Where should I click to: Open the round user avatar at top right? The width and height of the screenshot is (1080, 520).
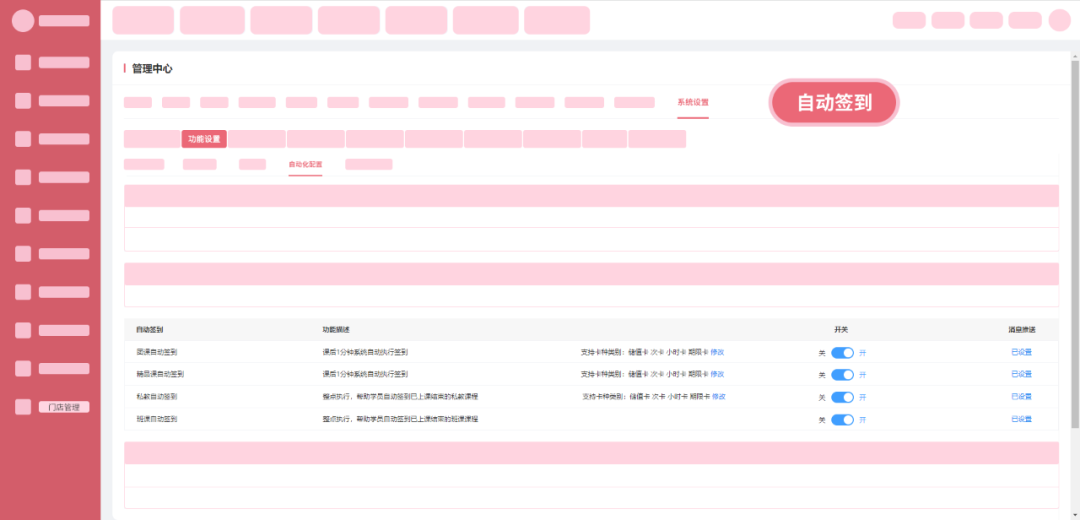pyautogui.click(x=1059, y=20)
